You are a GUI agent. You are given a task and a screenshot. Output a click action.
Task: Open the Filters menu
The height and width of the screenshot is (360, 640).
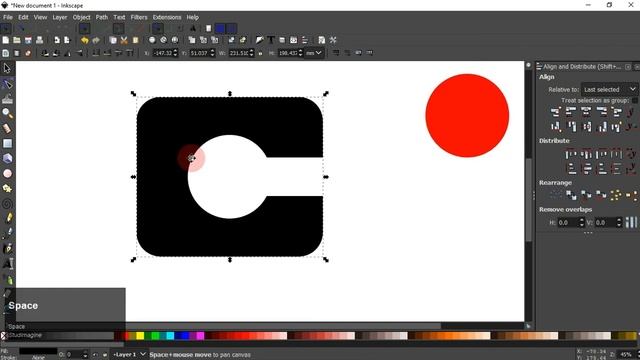coord(139,17)
